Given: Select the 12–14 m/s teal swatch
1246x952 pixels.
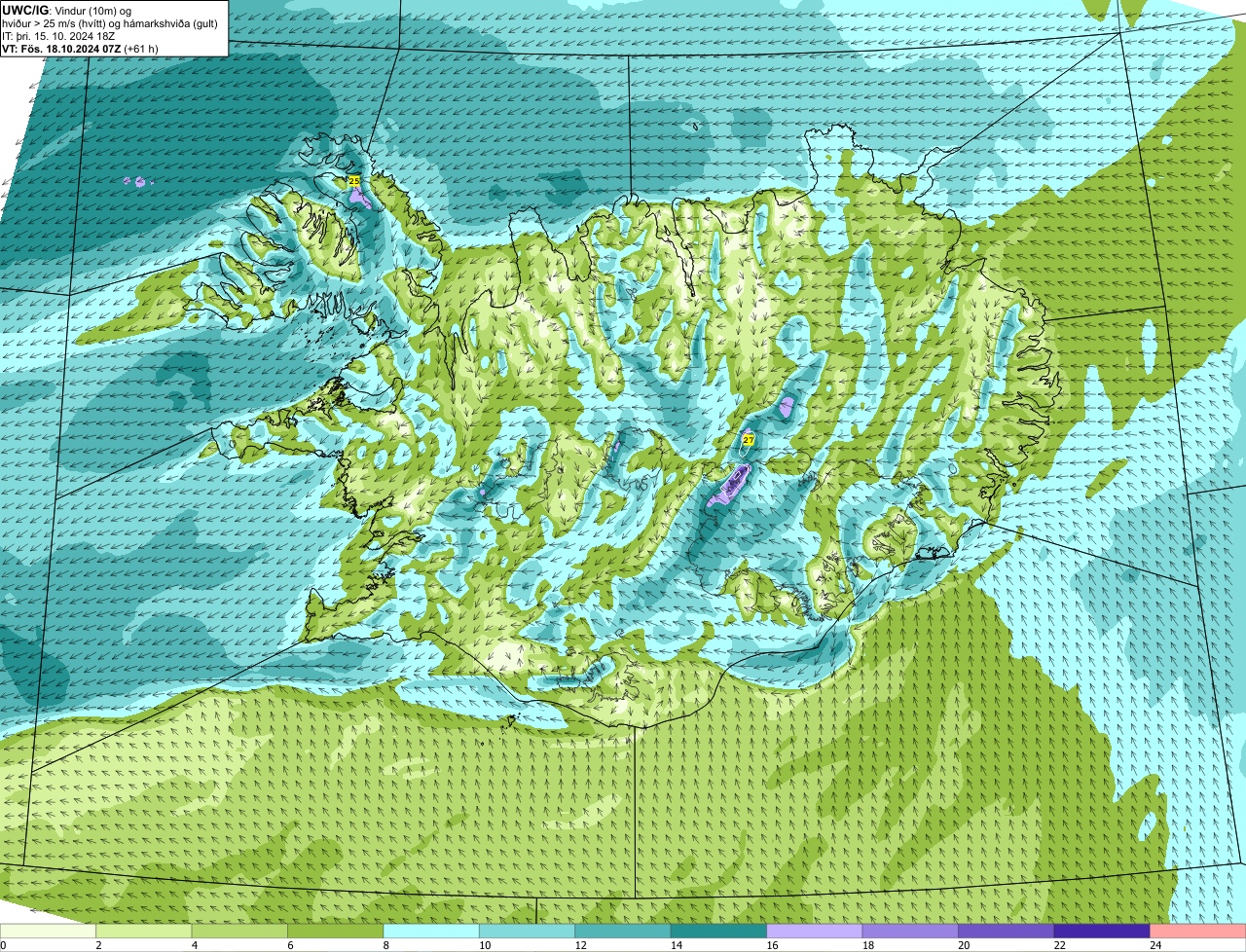Looking at the screenshot, I should [x=623, y=932].
